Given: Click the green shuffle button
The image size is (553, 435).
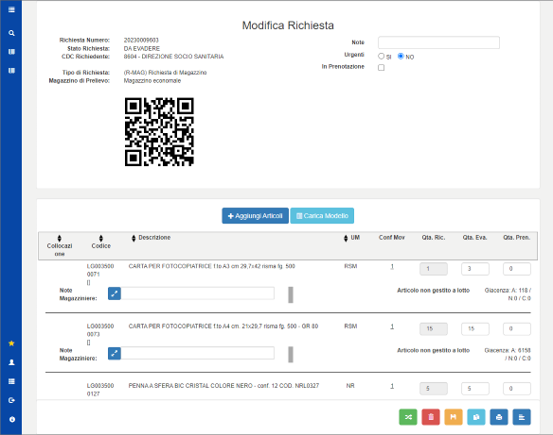Looking at the screenshot, I should [x=408, y=417].
